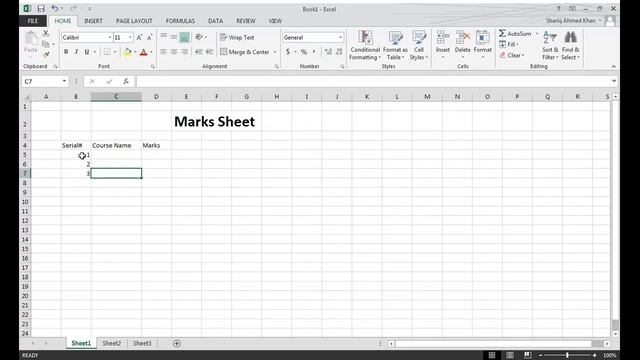The height and width of the screenshot is (360, 640).
Task: Open the Calibri font name dropdown
Action: coord(109,38)
